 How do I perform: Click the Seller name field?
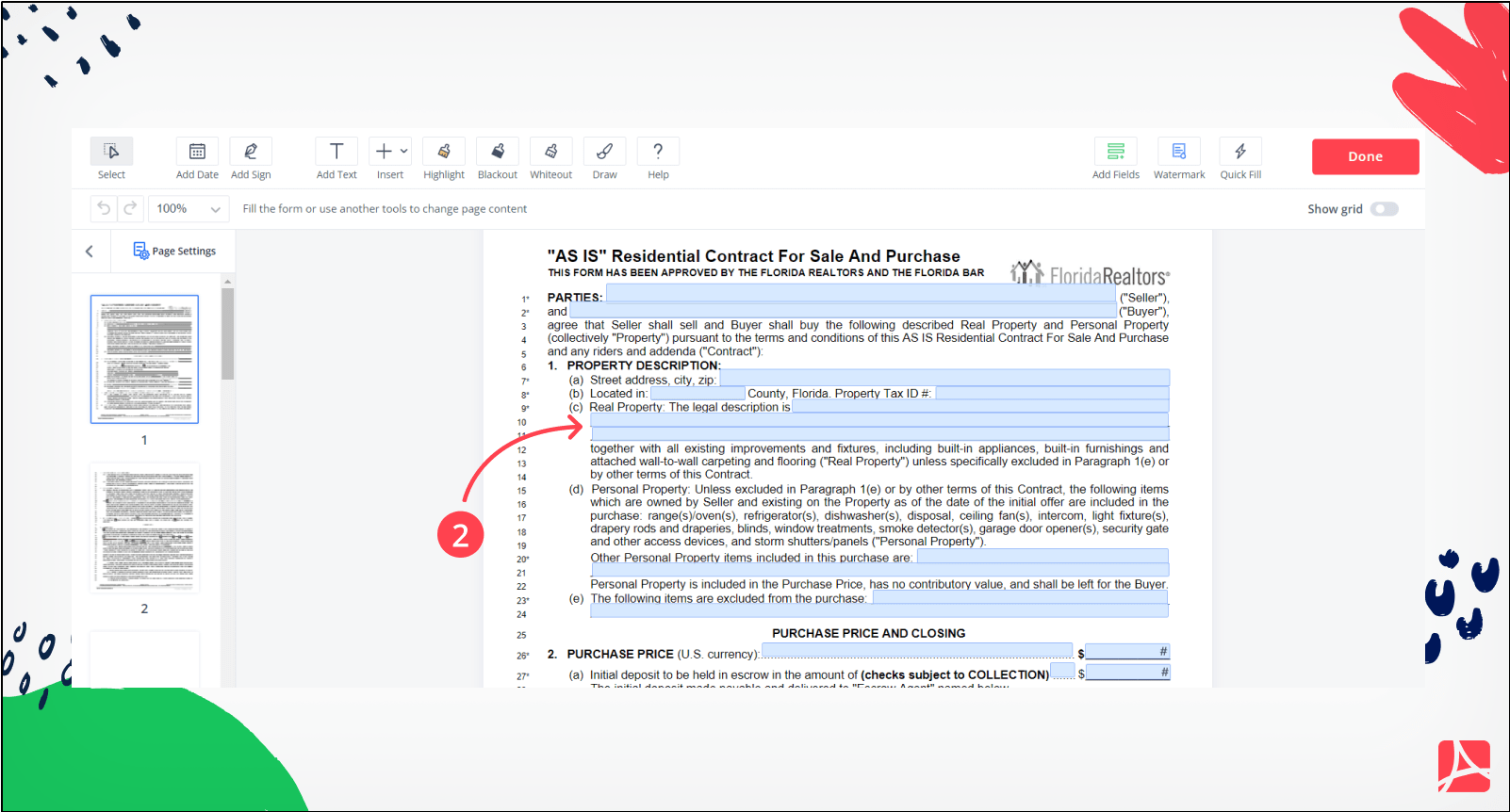(861, 294)
